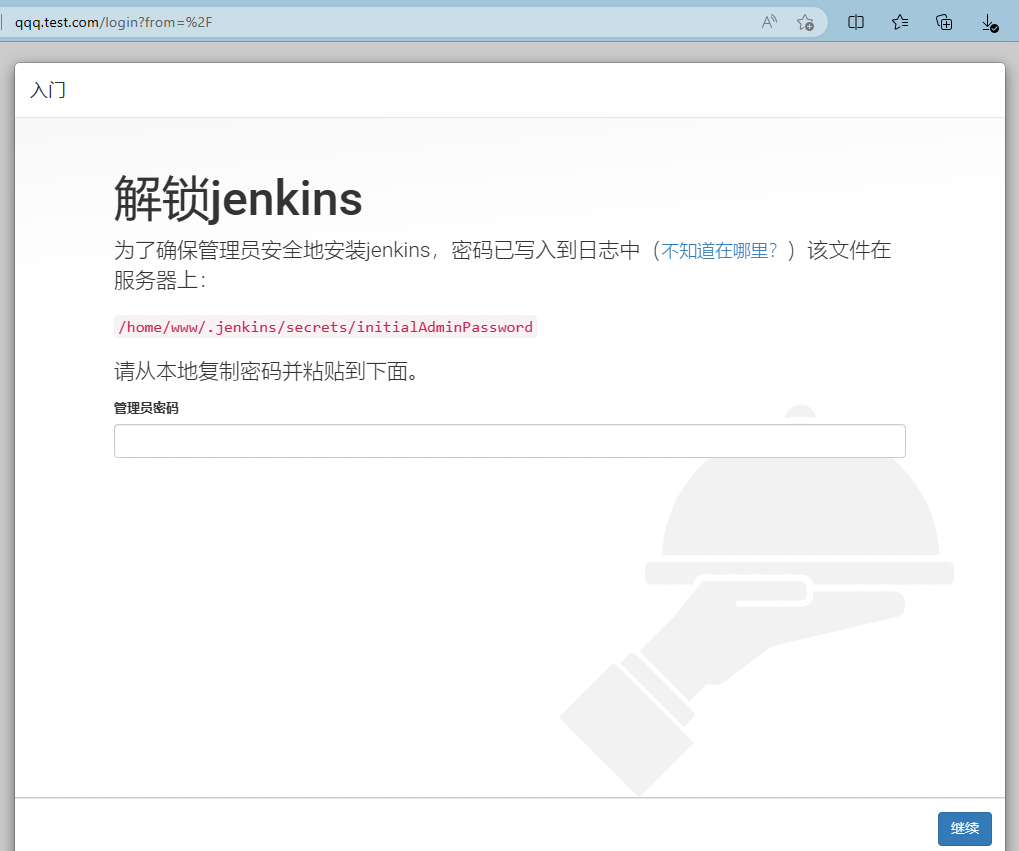Click the 不知道在哪里? help link
The image size is (1019, 851).
719,250
